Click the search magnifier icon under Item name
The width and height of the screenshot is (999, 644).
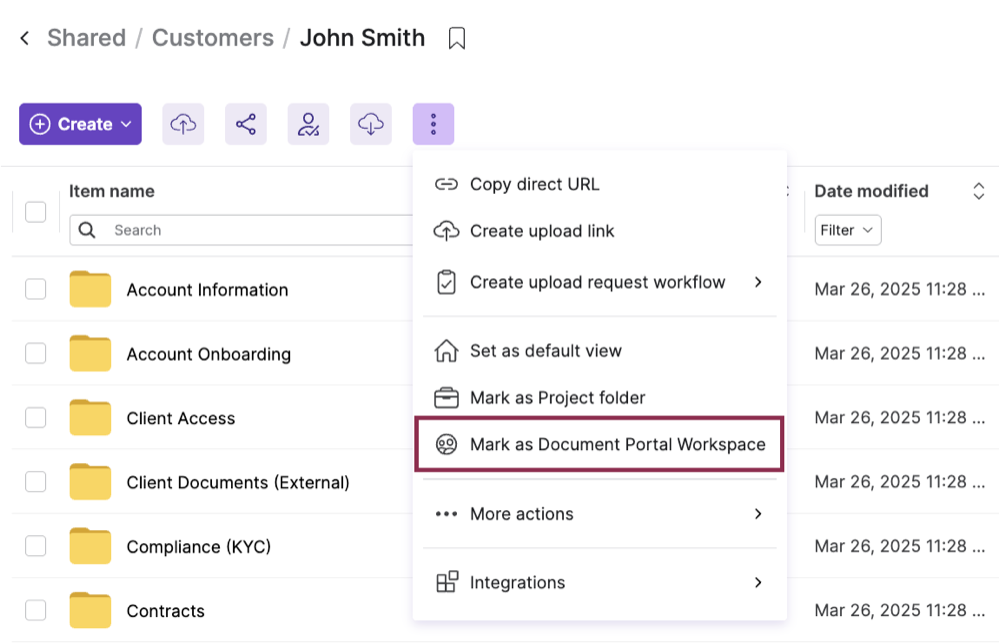point(86,230)
